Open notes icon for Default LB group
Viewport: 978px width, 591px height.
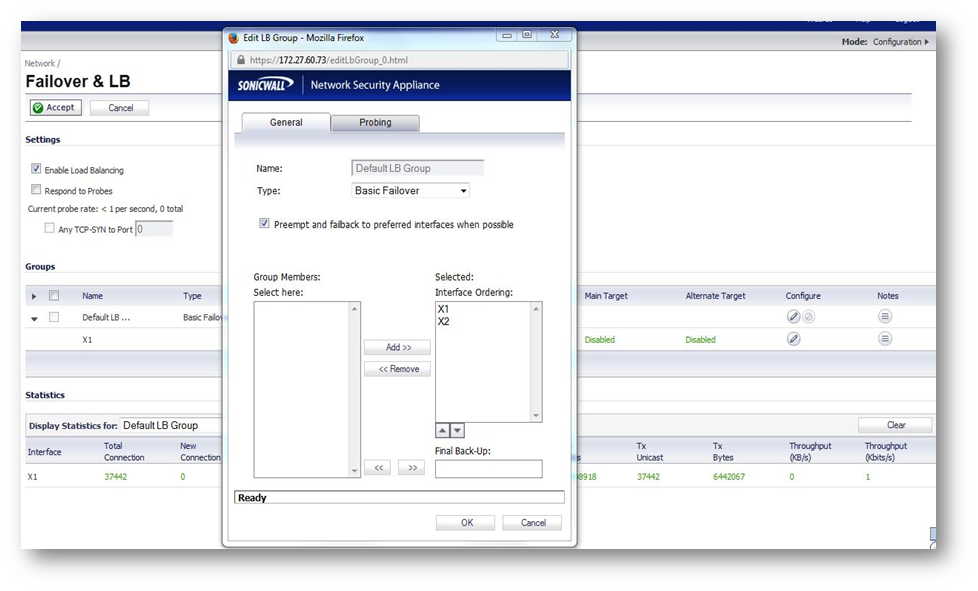(x=885, y=317)
